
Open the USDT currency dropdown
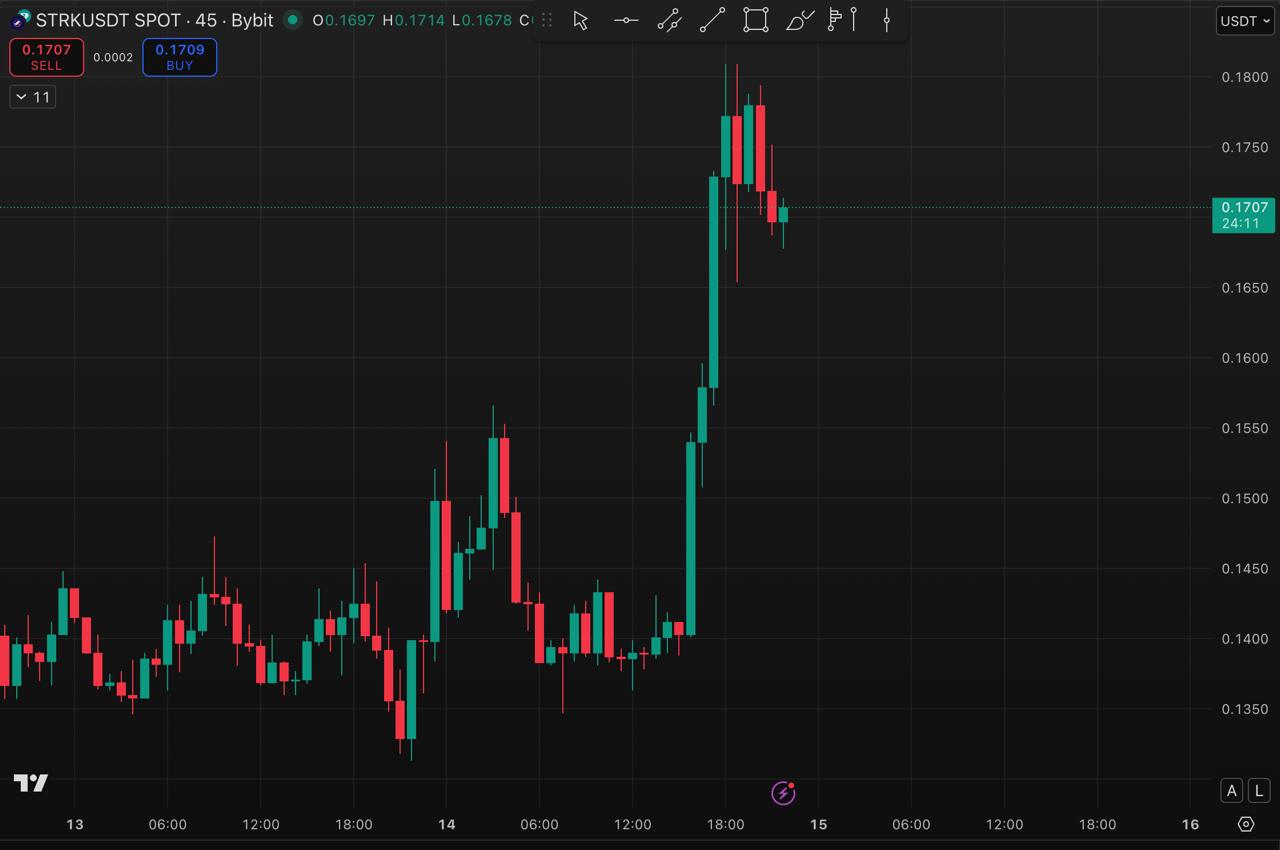(1245, 21)
